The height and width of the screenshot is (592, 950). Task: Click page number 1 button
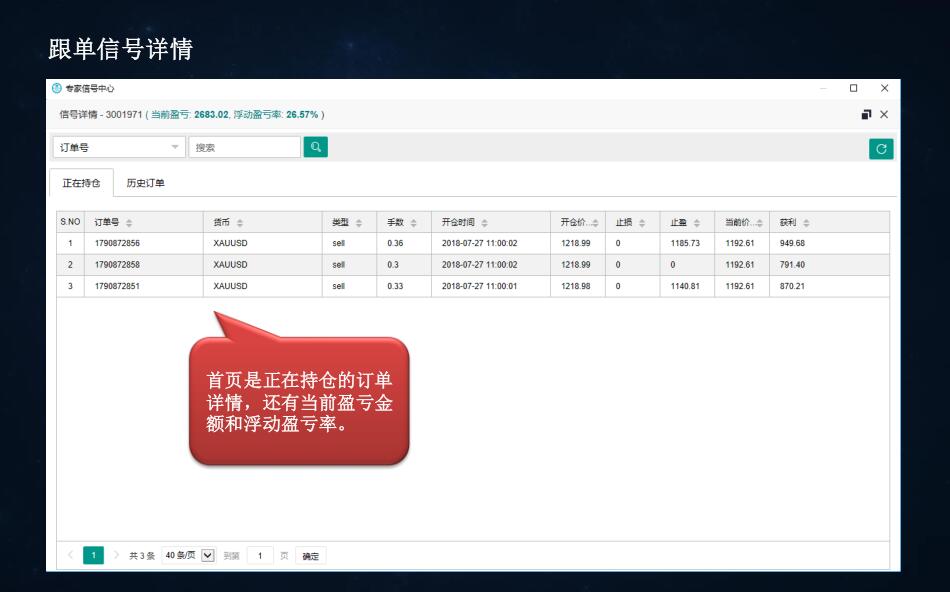point(93,556)
